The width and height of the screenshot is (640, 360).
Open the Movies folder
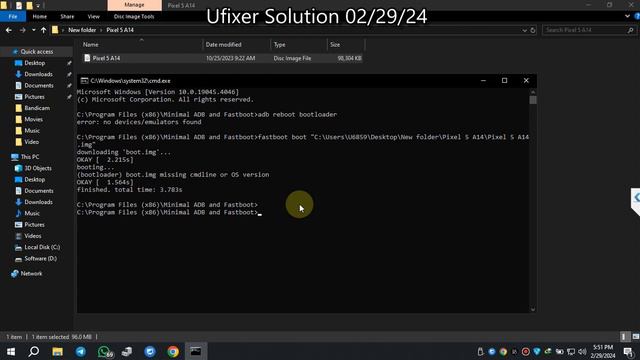click(33, 120)
